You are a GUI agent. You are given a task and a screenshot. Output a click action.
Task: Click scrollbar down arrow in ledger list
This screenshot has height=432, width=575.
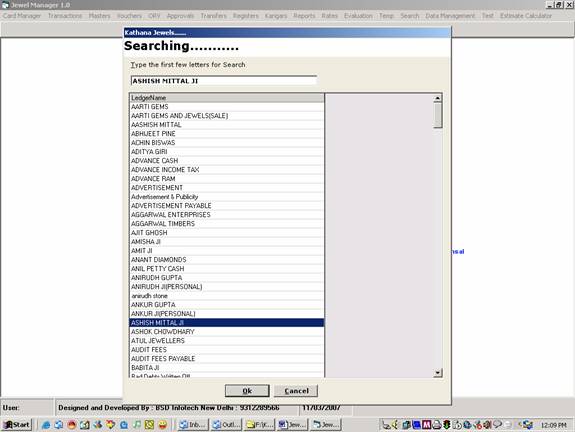(437, 373)
